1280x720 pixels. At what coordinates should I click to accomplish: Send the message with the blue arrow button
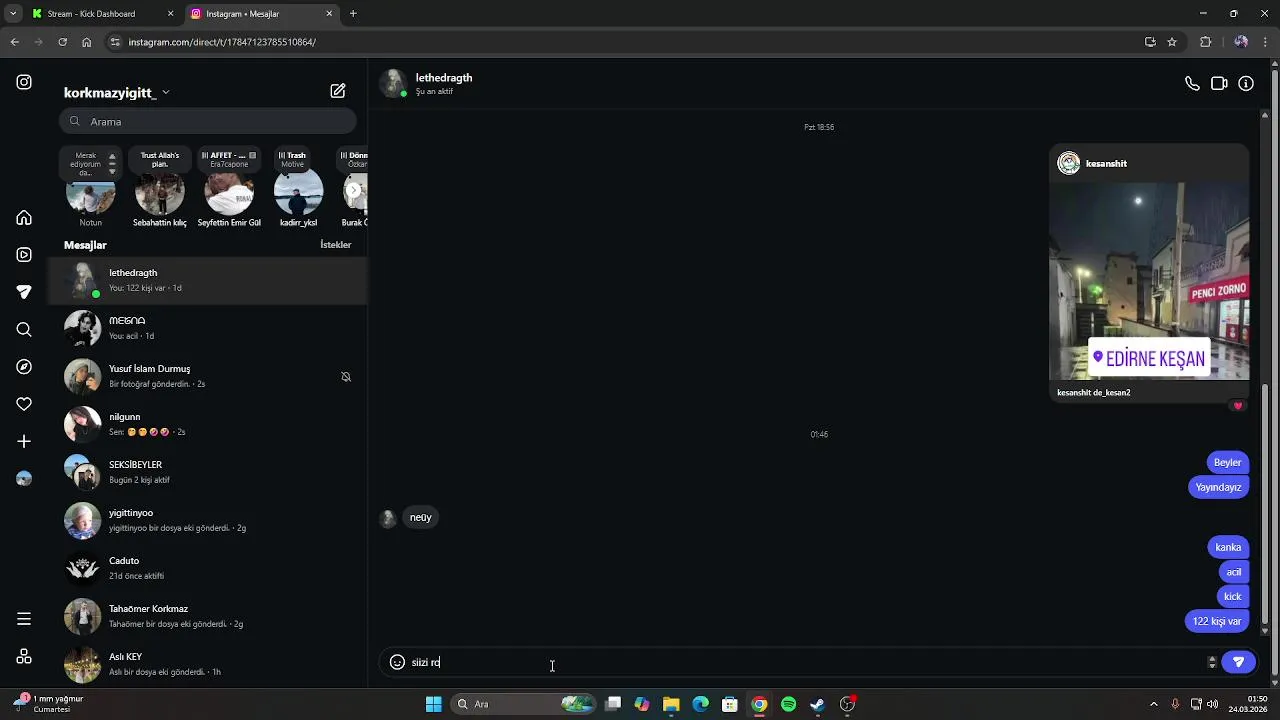coord(1238,662)
